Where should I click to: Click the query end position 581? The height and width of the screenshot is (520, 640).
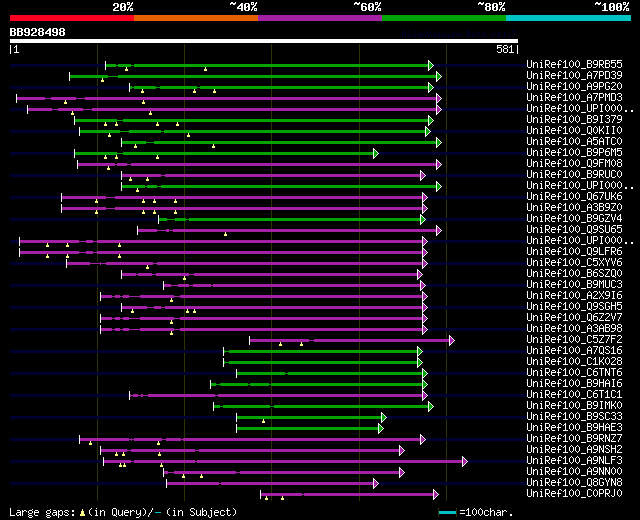[x=504, y=49]
